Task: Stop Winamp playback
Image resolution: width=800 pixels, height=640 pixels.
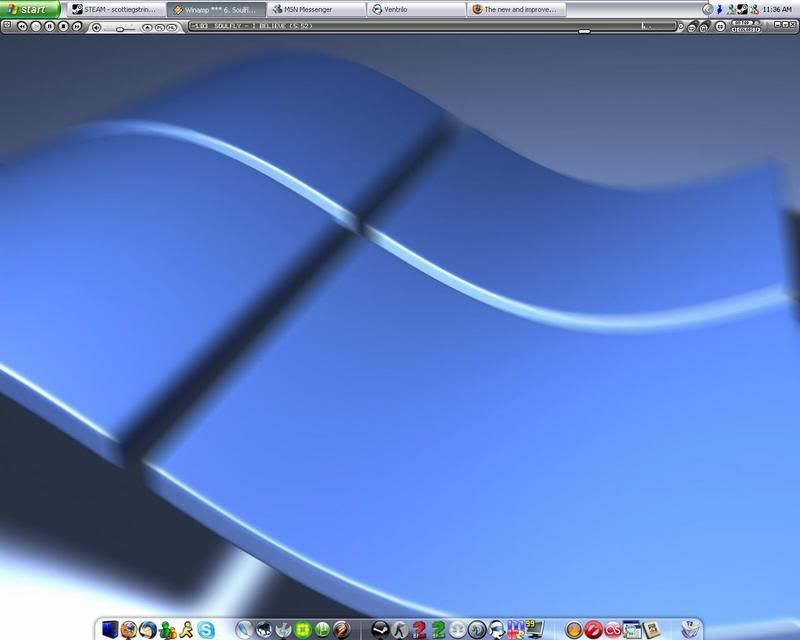Action: coord(63,27)
